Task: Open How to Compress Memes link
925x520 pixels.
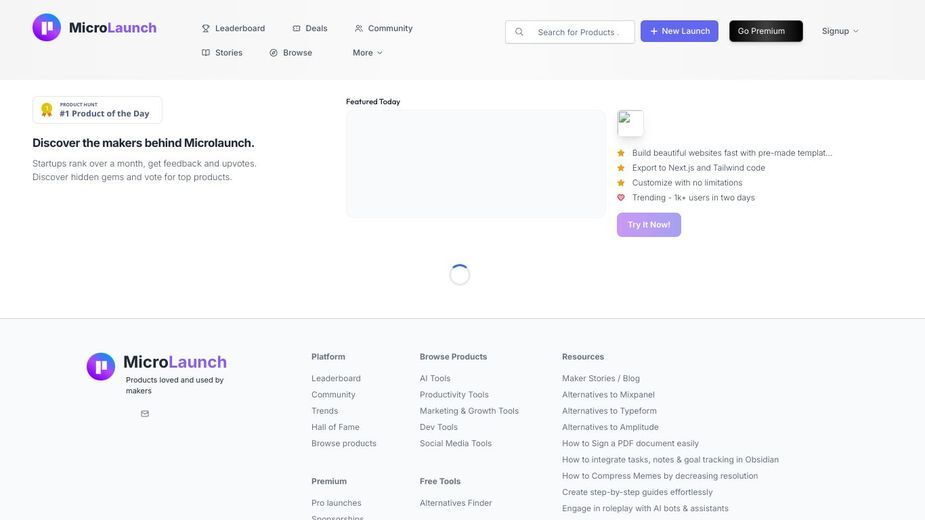Action: 660,476
